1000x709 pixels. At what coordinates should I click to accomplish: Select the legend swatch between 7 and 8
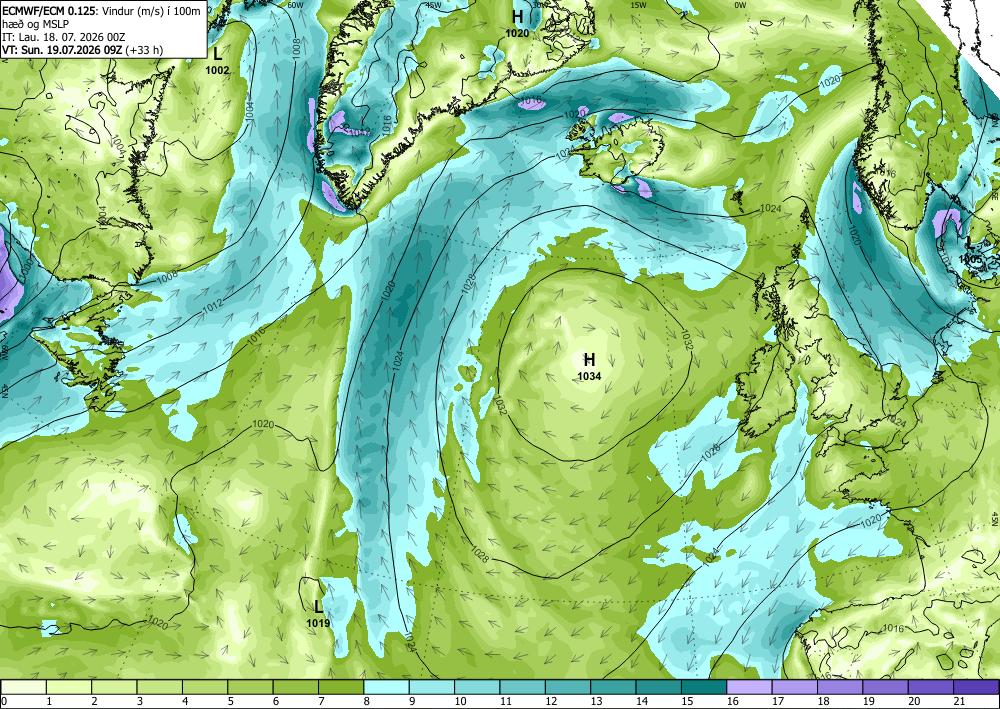[341, 687]
